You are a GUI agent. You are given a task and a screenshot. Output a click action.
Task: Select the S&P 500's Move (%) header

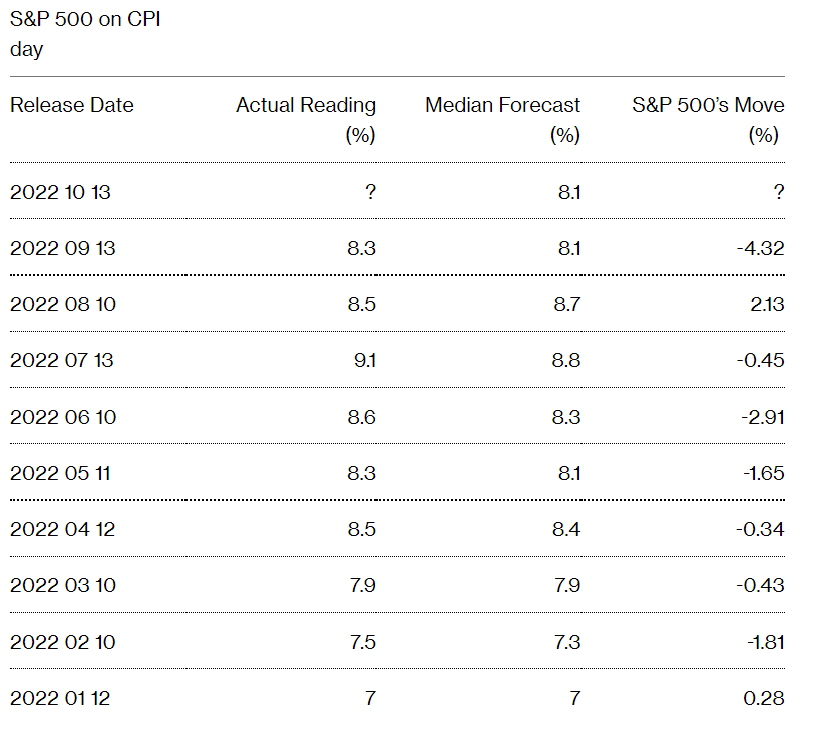pos(708,119)
